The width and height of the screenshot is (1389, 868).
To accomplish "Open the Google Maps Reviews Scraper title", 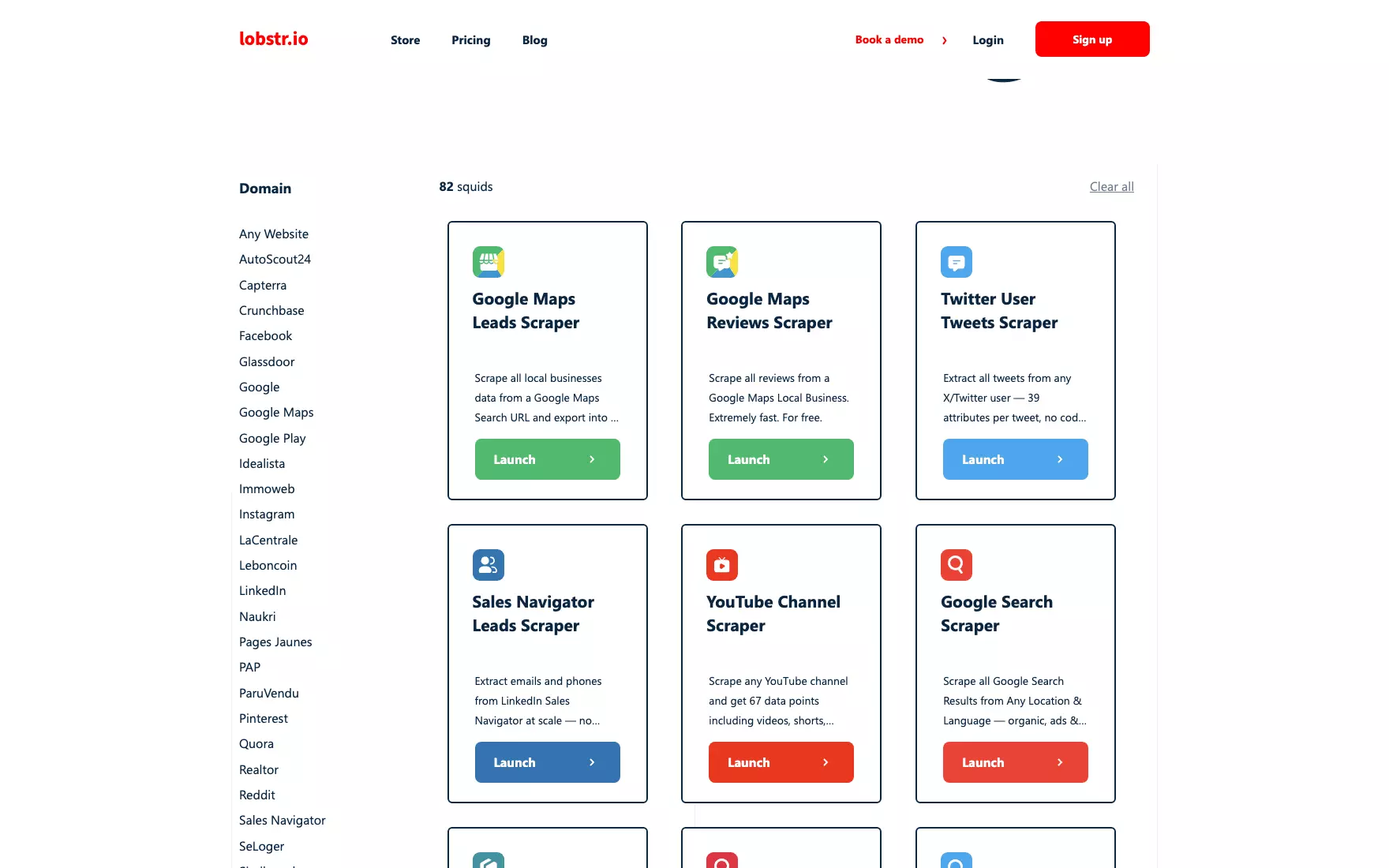I will point(769,311).
